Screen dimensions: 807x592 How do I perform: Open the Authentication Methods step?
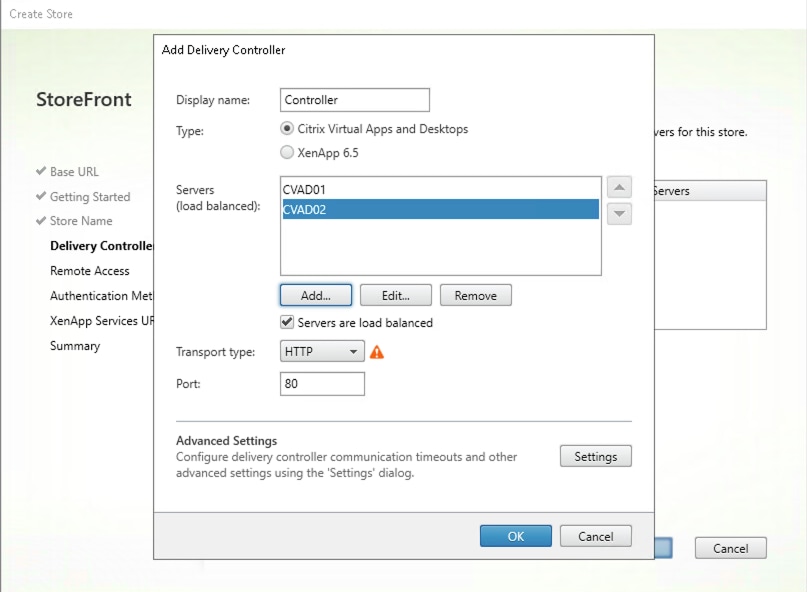102,295
